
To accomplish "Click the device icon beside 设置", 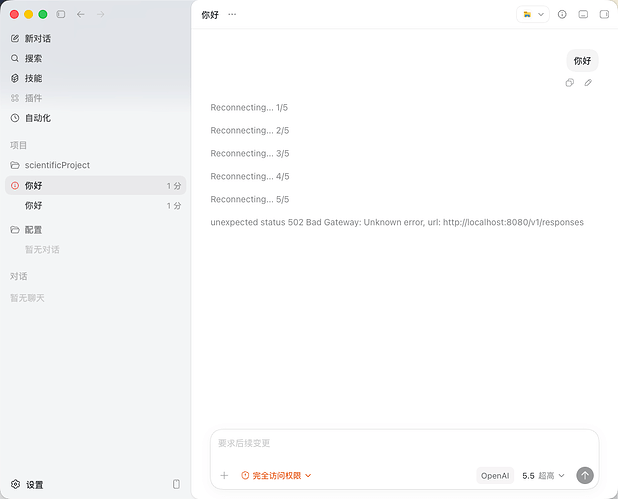I will tap(176, 484).
